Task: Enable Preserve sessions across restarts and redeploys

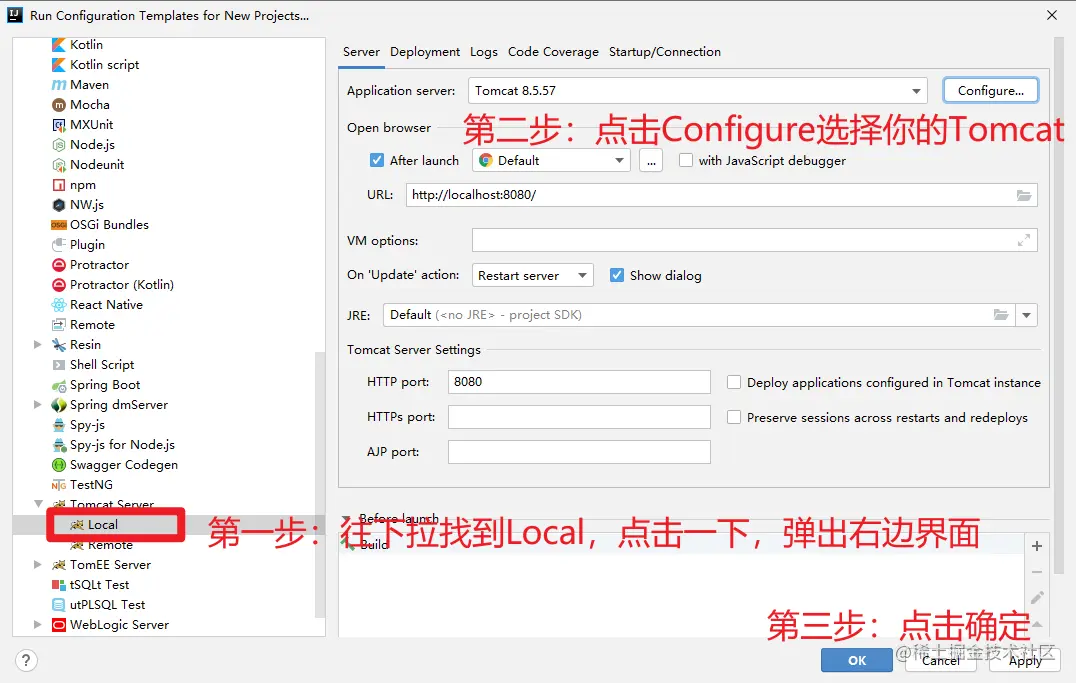Action: (734, 417)
